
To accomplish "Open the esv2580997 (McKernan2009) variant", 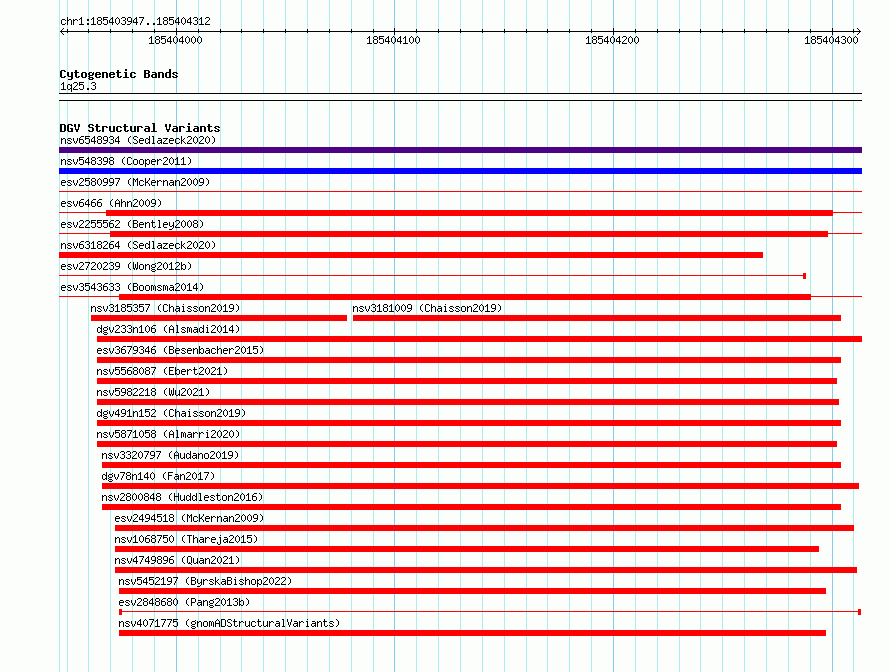I will pos(135,182).
